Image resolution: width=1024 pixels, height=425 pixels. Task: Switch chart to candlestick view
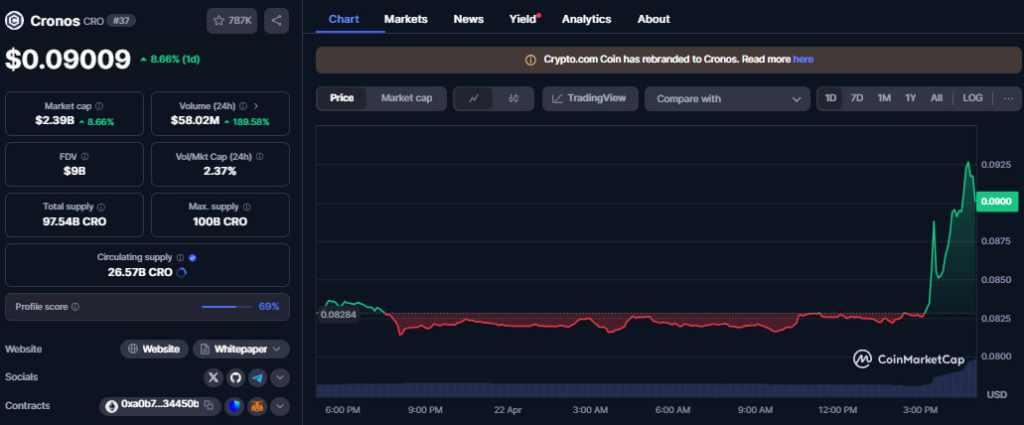click(x=514, y=98)
